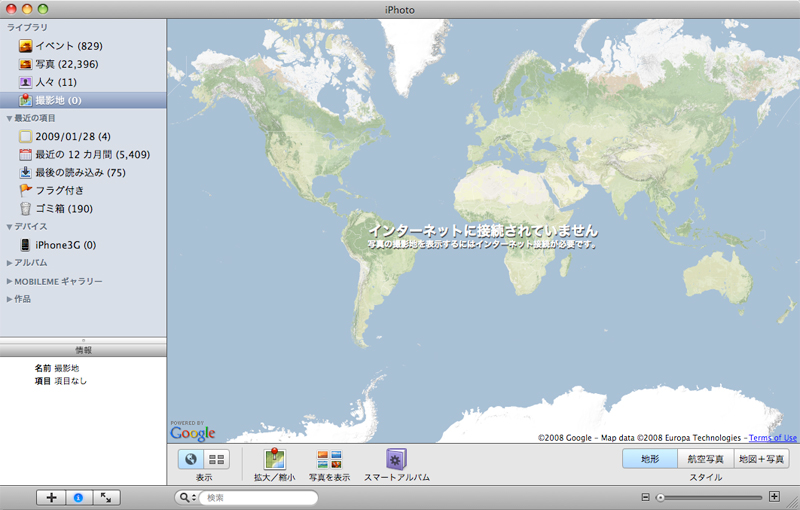Click the 検索 search field
The height and width of the screenshot is (510, 800).
(258, 497)
